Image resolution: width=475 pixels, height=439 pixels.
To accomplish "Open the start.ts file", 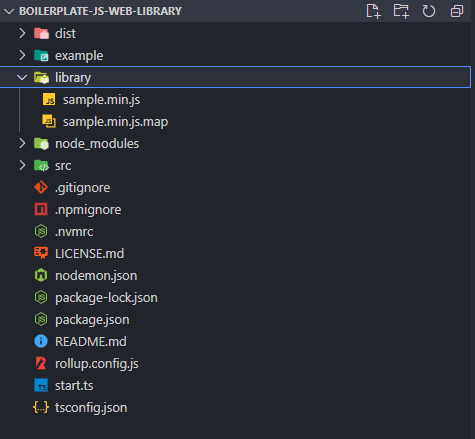I will coord(74,386).
